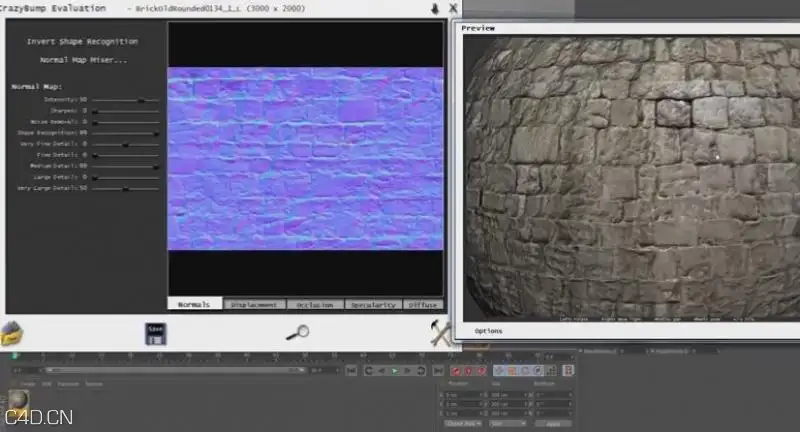Open the Function menu in material manager
This screenshot has width=800, height=432.
(68, 384)
